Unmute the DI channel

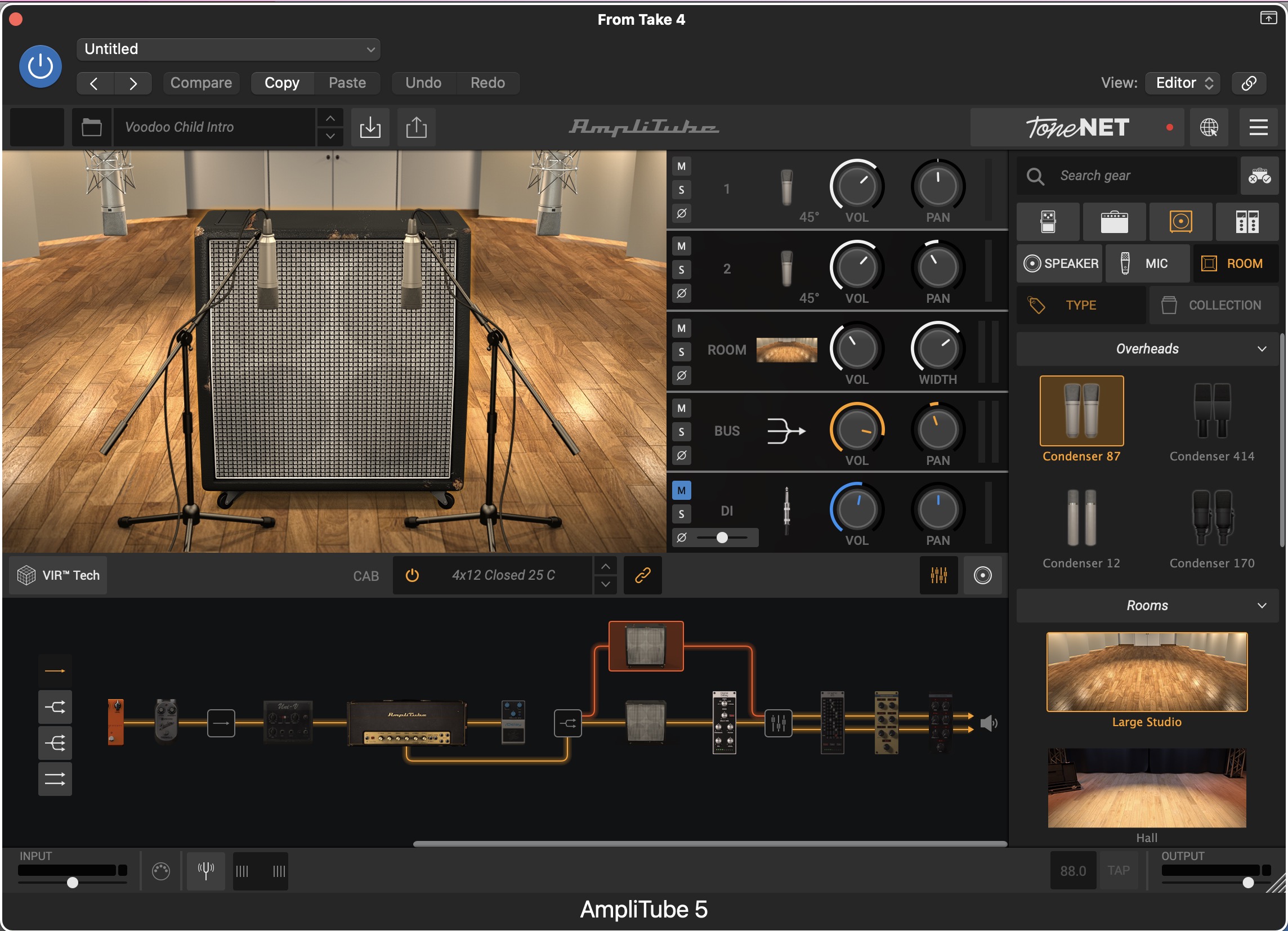click(682, 490)
